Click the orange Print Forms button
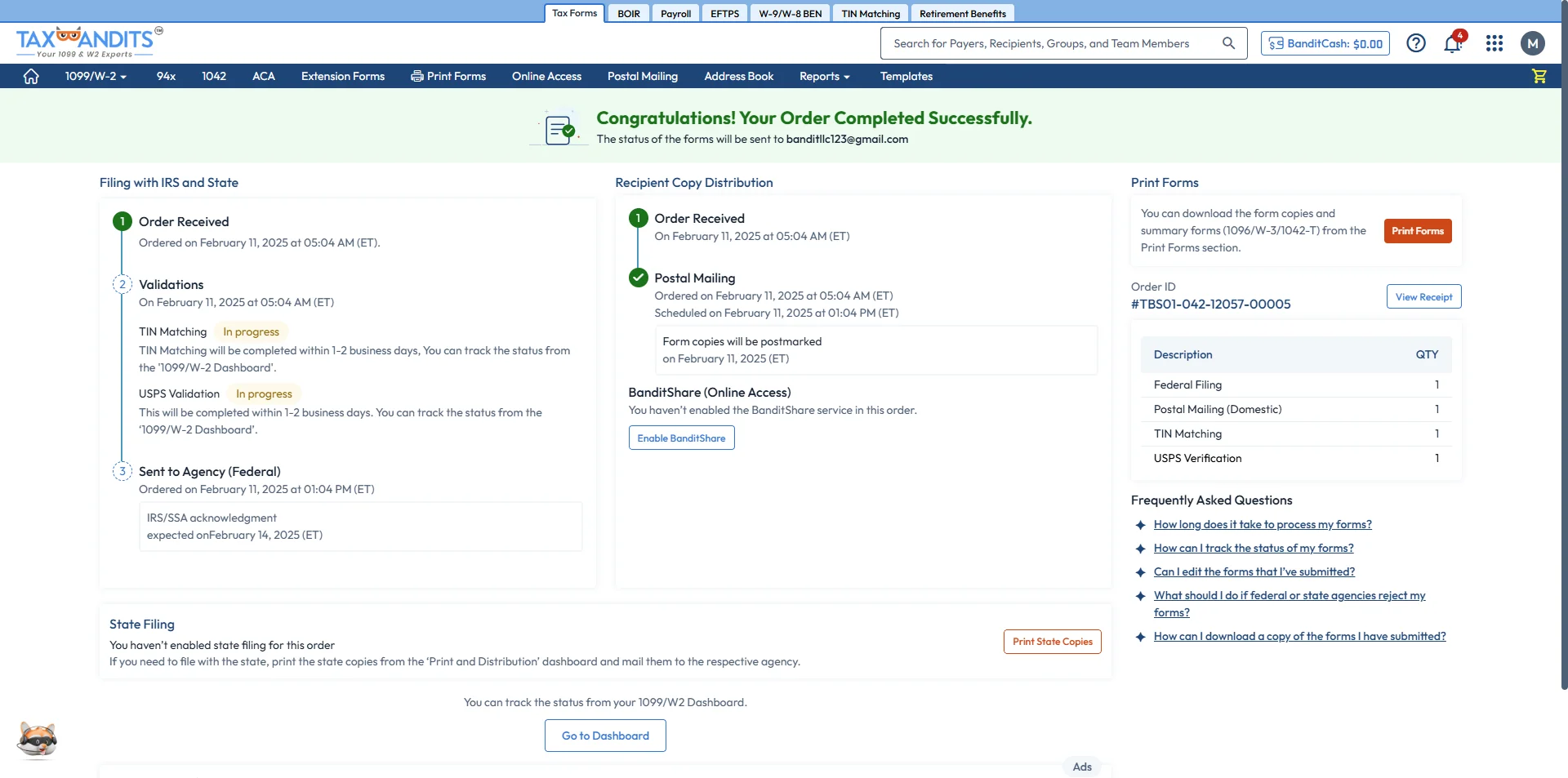This screenshot has width=1568, height=778. (1417, 231)
